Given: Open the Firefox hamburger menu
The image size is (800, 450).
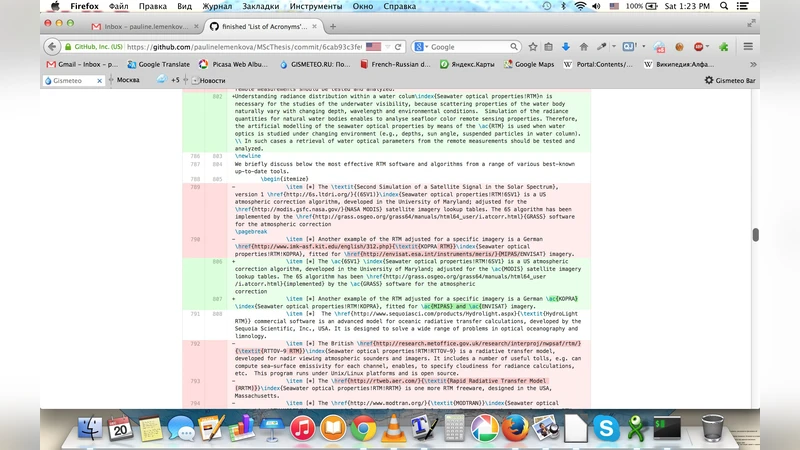Looking at the screenshot, I should (x=748, y=46).
